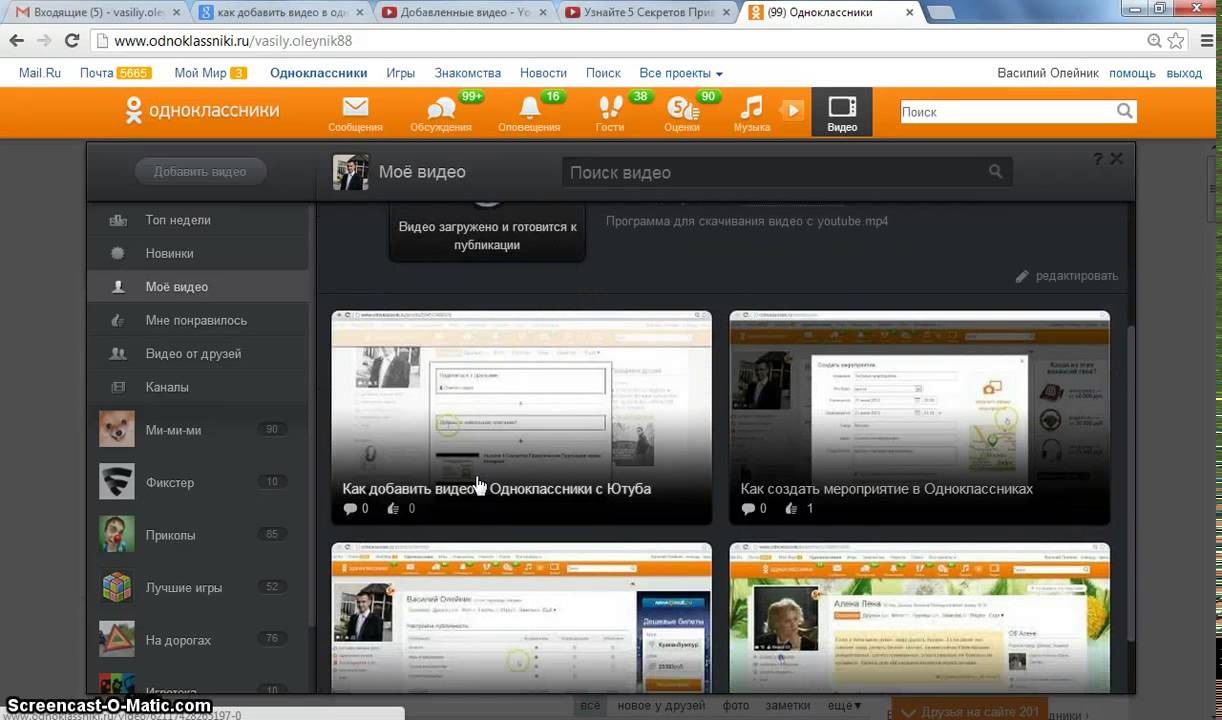The image size is (1222, 720).
Task: Click the редактировать link
Action: click(x=1076, y=276)
